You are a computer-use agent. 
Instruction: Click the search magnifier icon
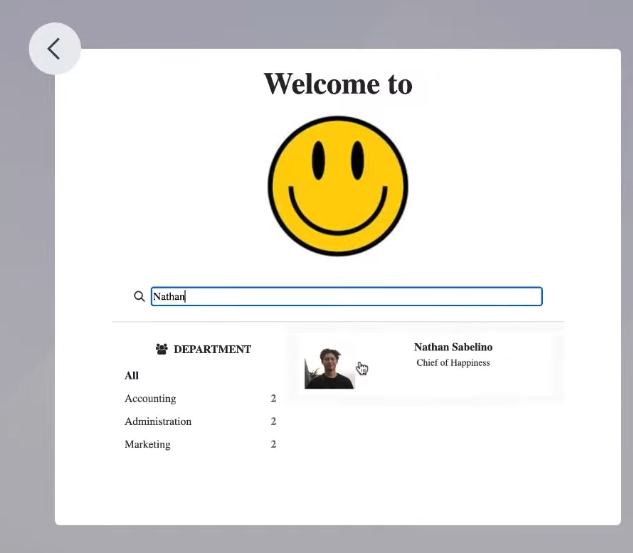click(139, 297)
